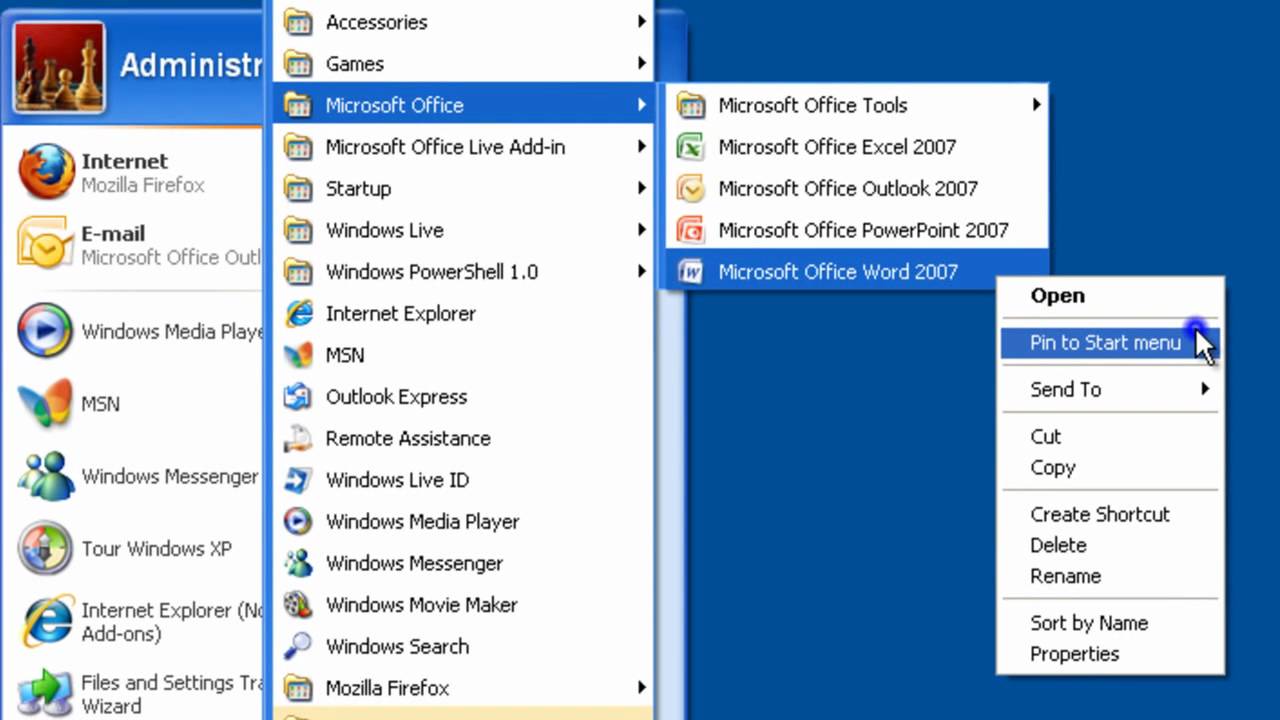This screenshot has height=720, width=1280.
Task: Click the Windows Movie Maker icon
Action: click(298, 605)
